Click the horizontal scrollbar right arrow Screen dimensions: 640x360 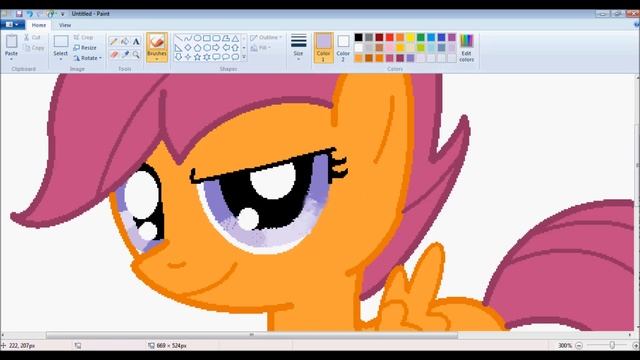(x=630, y=335)
